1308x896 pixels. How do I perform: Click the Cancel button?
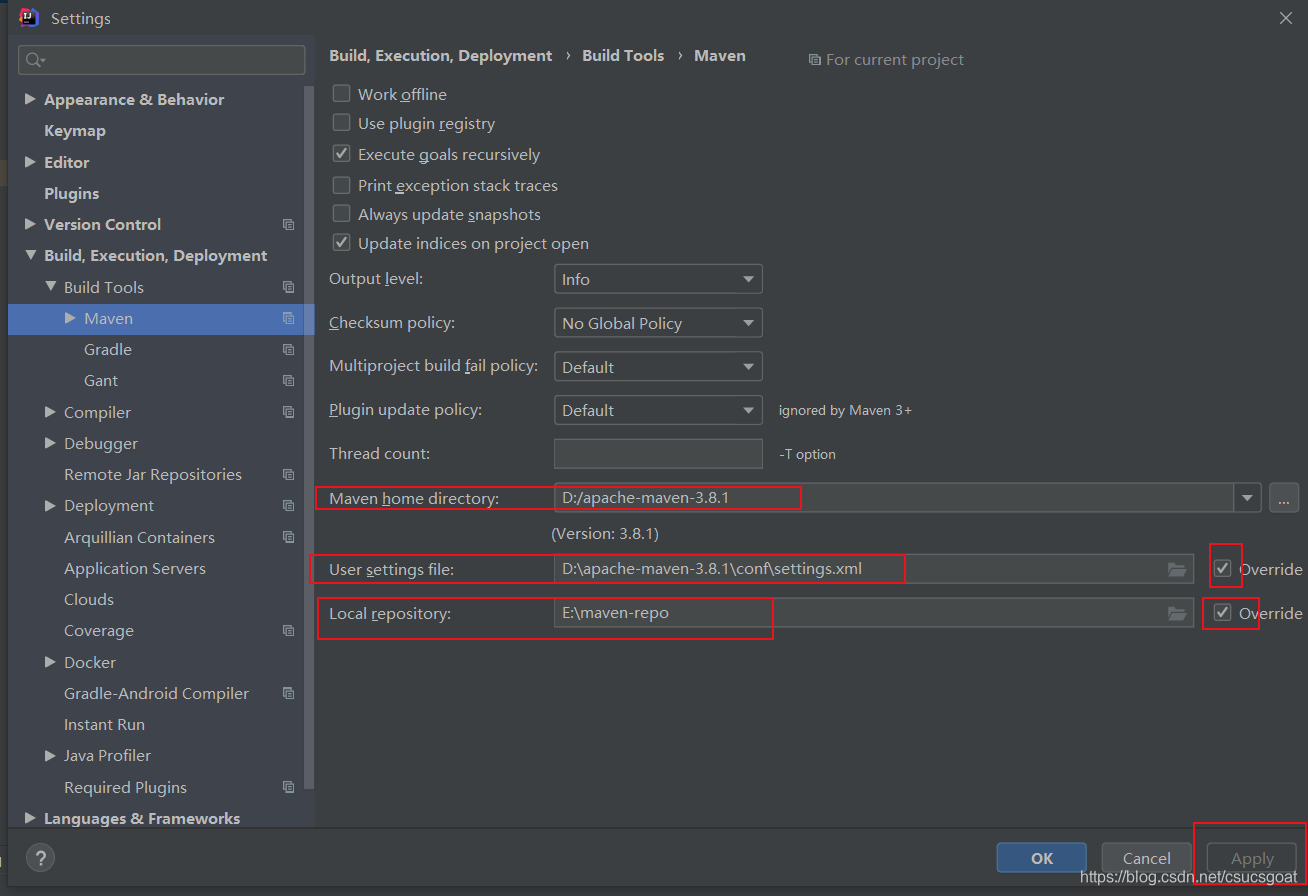1147,858
